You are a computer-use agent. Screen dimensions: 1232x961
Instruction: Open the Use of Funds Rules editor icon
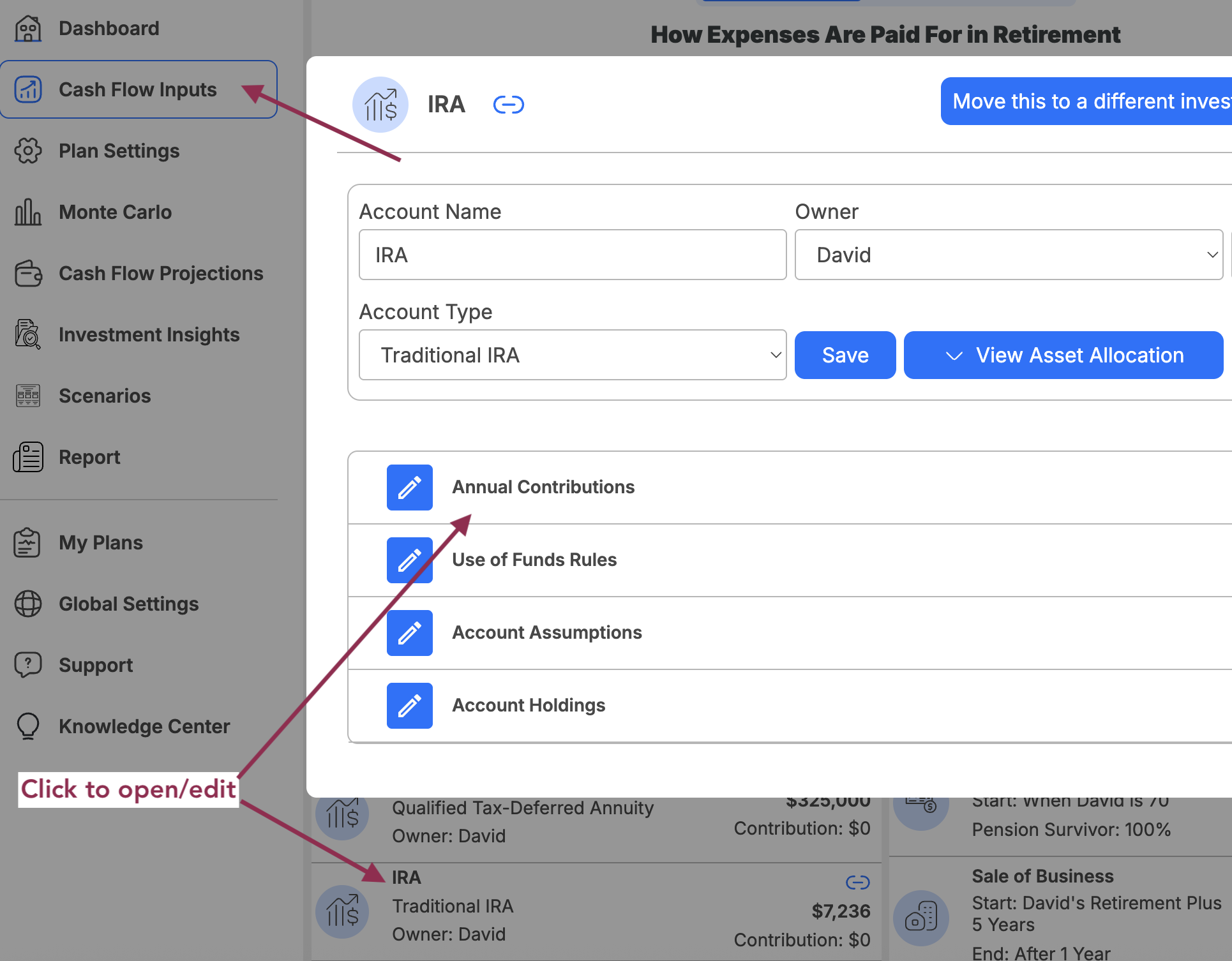click(409, 560)
